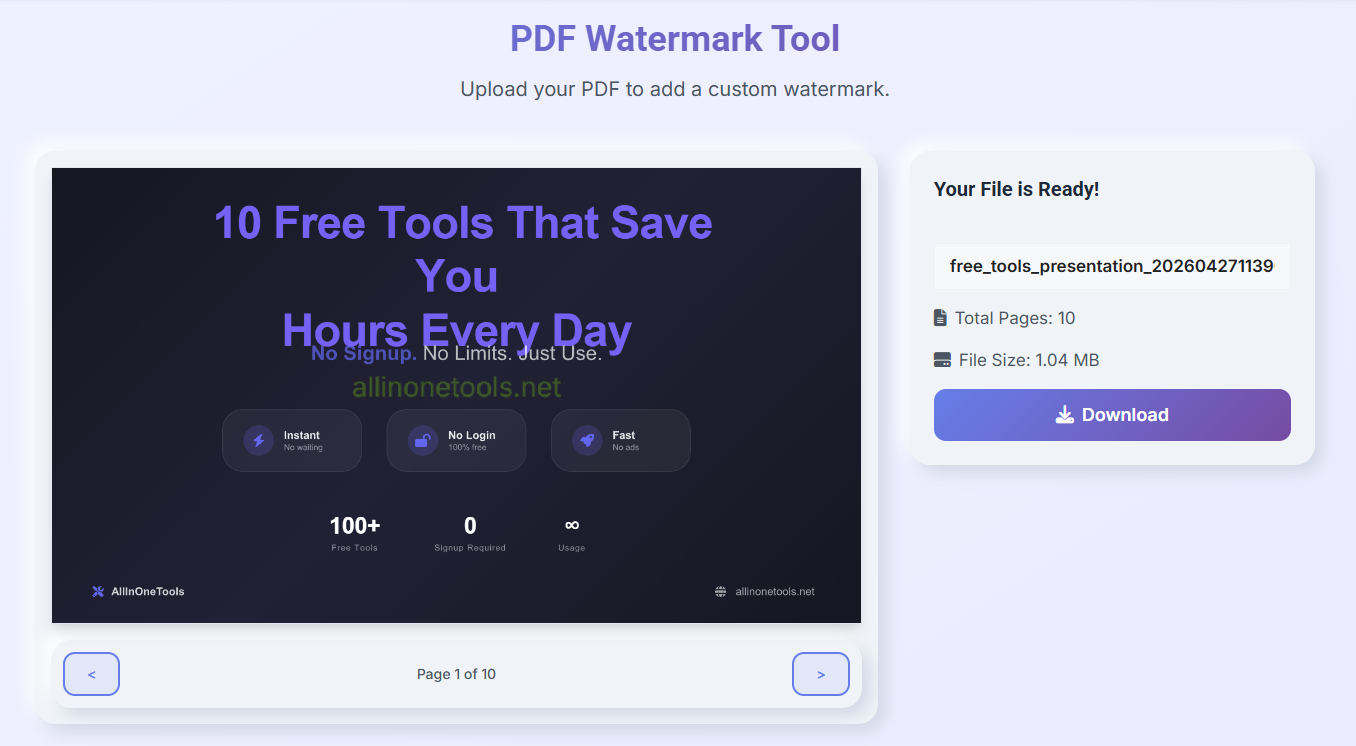Go to the next page with > button
The image size is (1356, 746).
(821, 674)
